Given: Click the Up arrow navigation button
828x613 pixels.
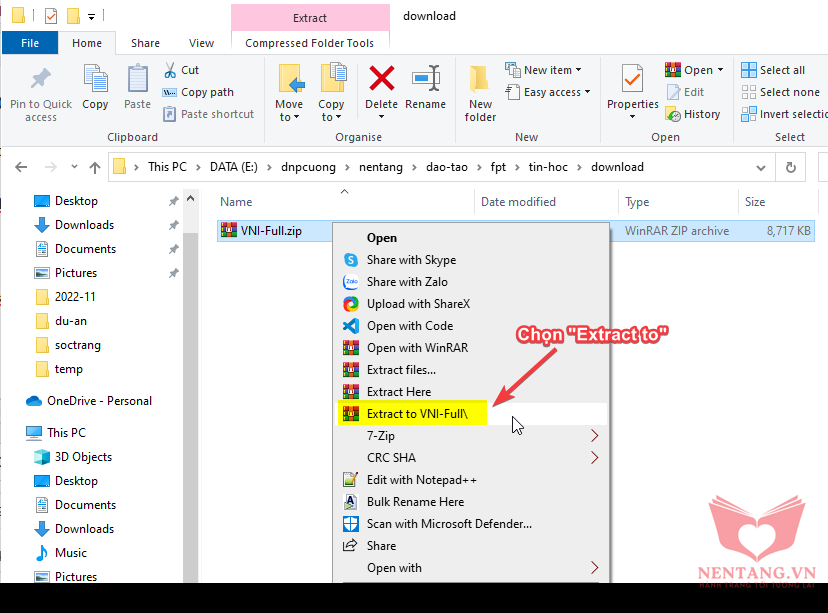Looking at the screenshot, I should [95, 167].
